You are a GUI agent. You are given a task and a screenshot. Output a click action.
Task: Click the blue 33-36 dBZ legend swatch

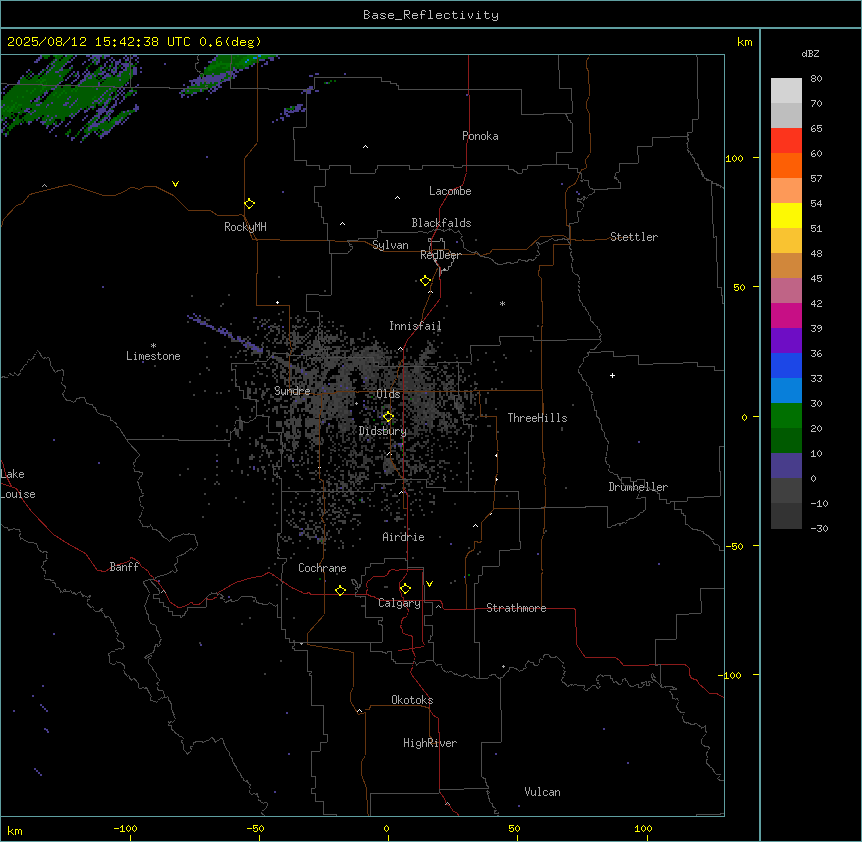coord(786,365)
